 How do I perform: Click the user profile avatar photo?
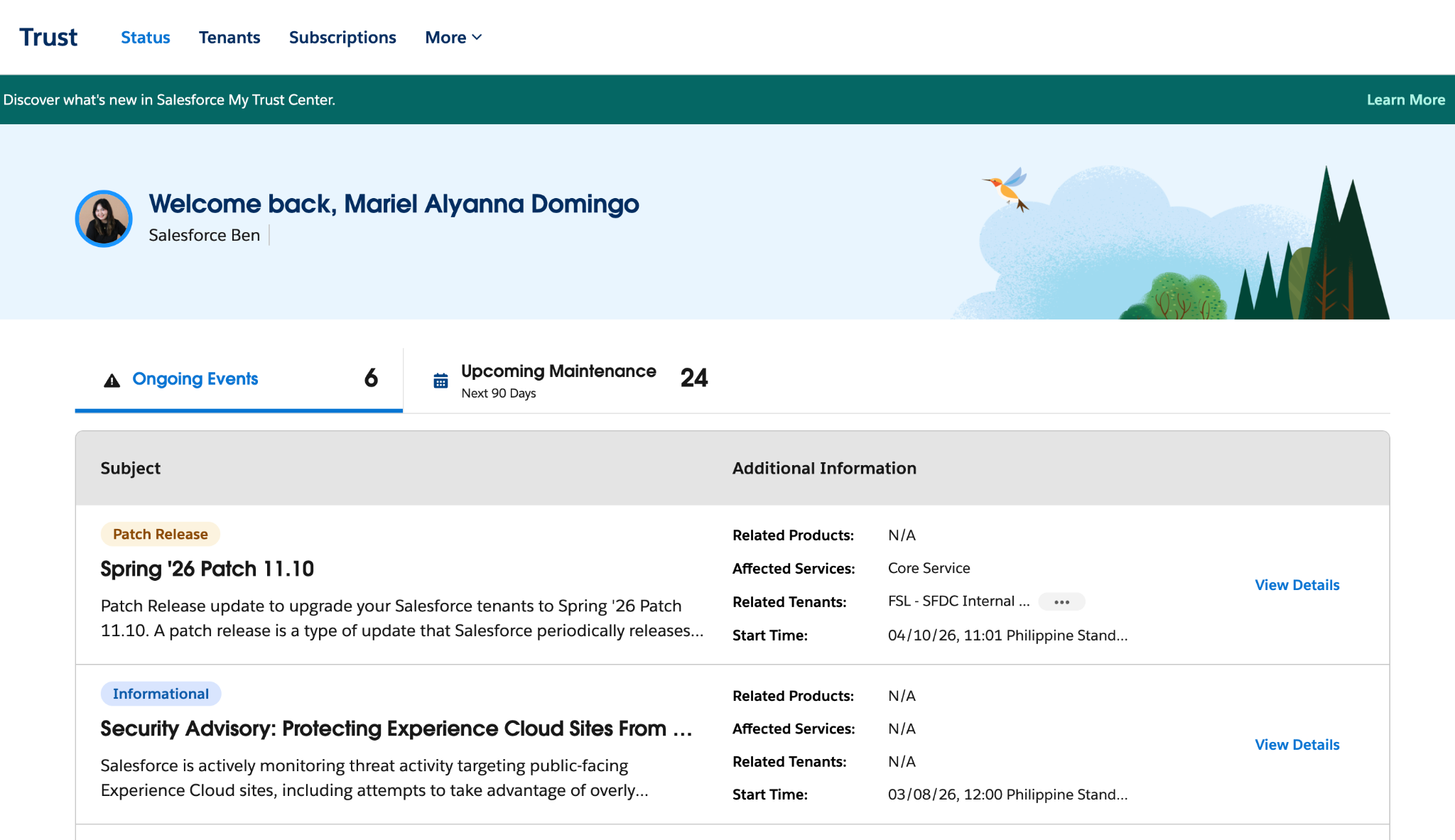point(104,219)
